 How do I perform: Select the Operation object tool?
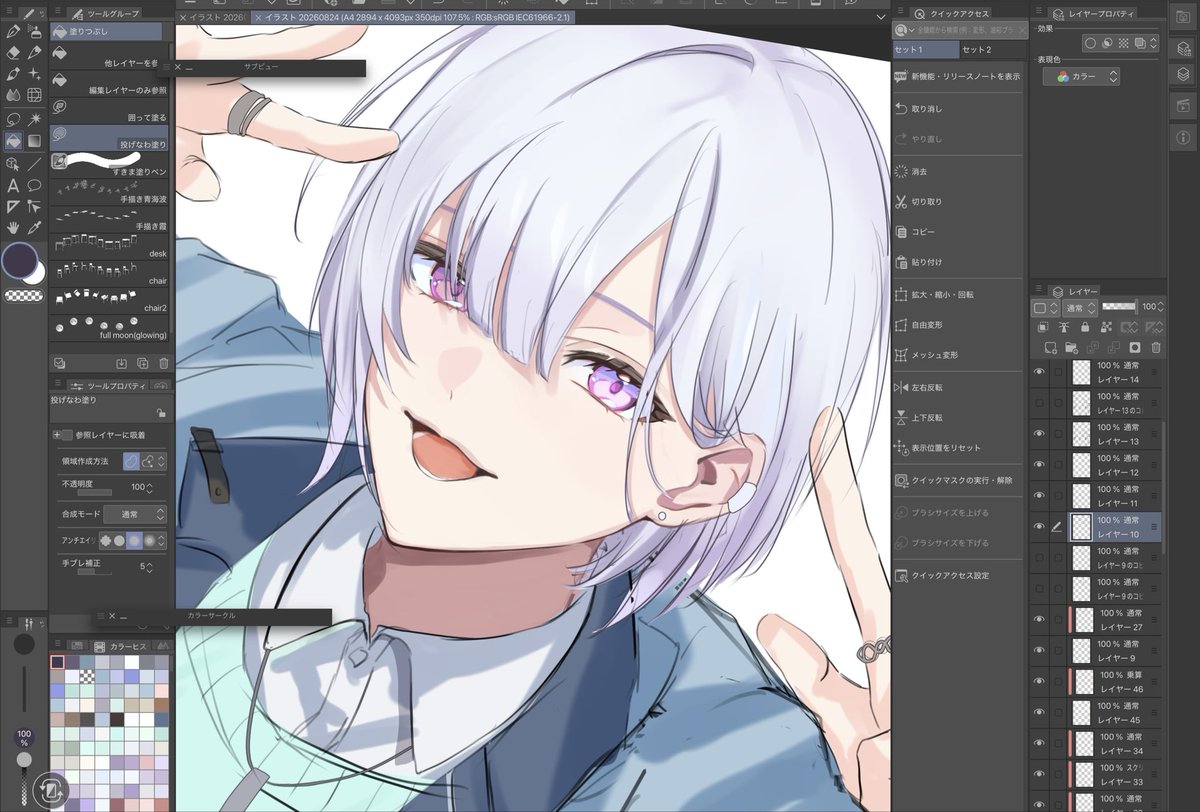pyautogui.click(x=13, y=163)
